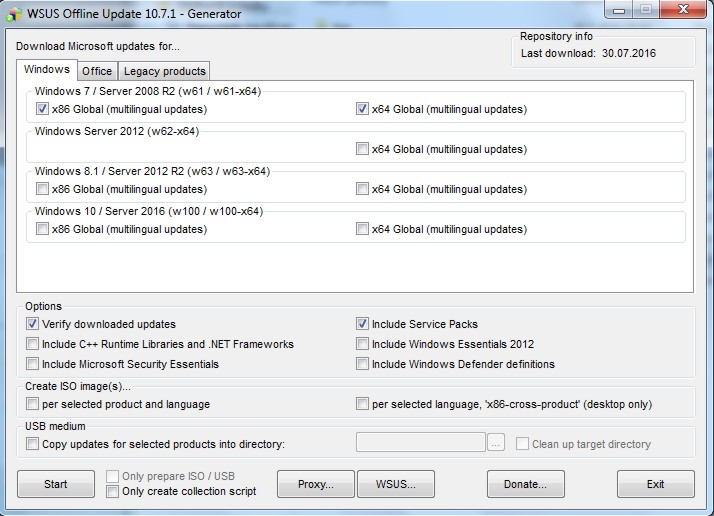Enable Windows Server 2012 x64 Global updates
This screenshot has height=516, width=714.
(362, 149)
